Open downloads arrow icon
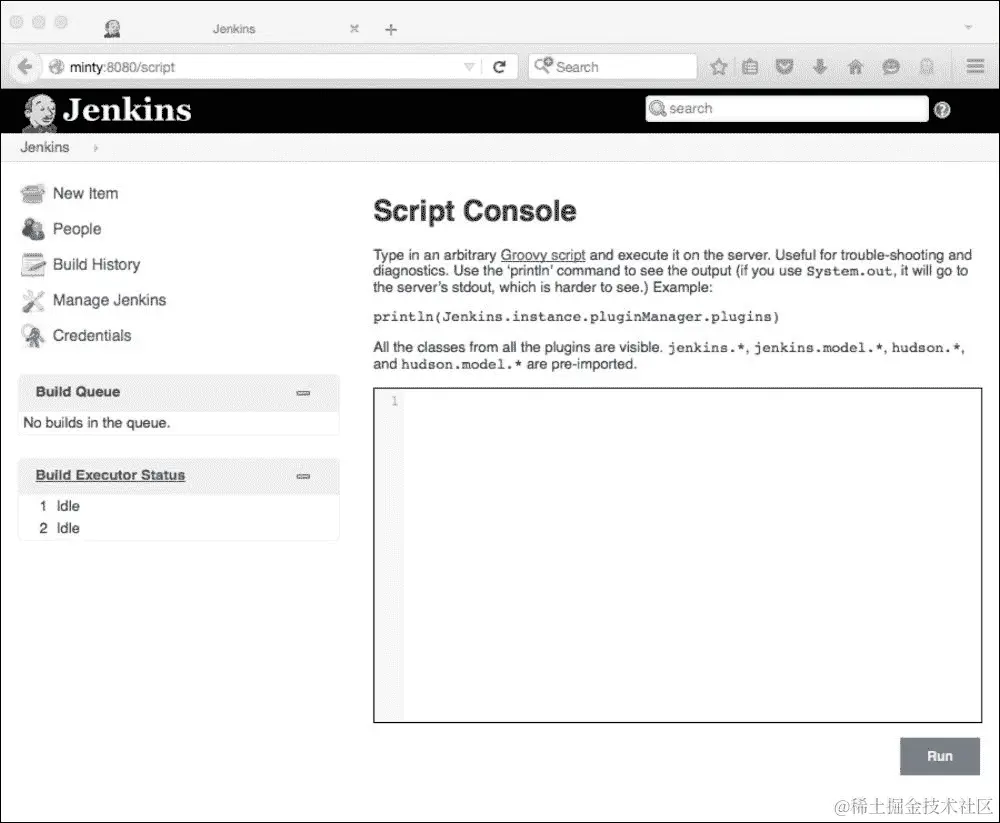The width and height of the screenshot is (1000, 823). (820, 66)
